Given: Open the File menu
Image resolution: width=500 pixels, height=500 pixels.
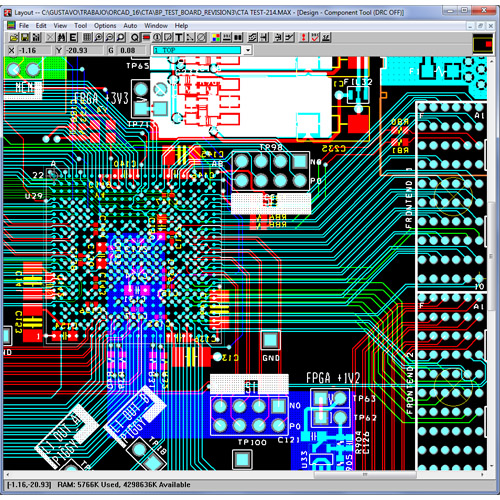Looking at the screenshot, I should pyautogui.click(x=24, y=26).
